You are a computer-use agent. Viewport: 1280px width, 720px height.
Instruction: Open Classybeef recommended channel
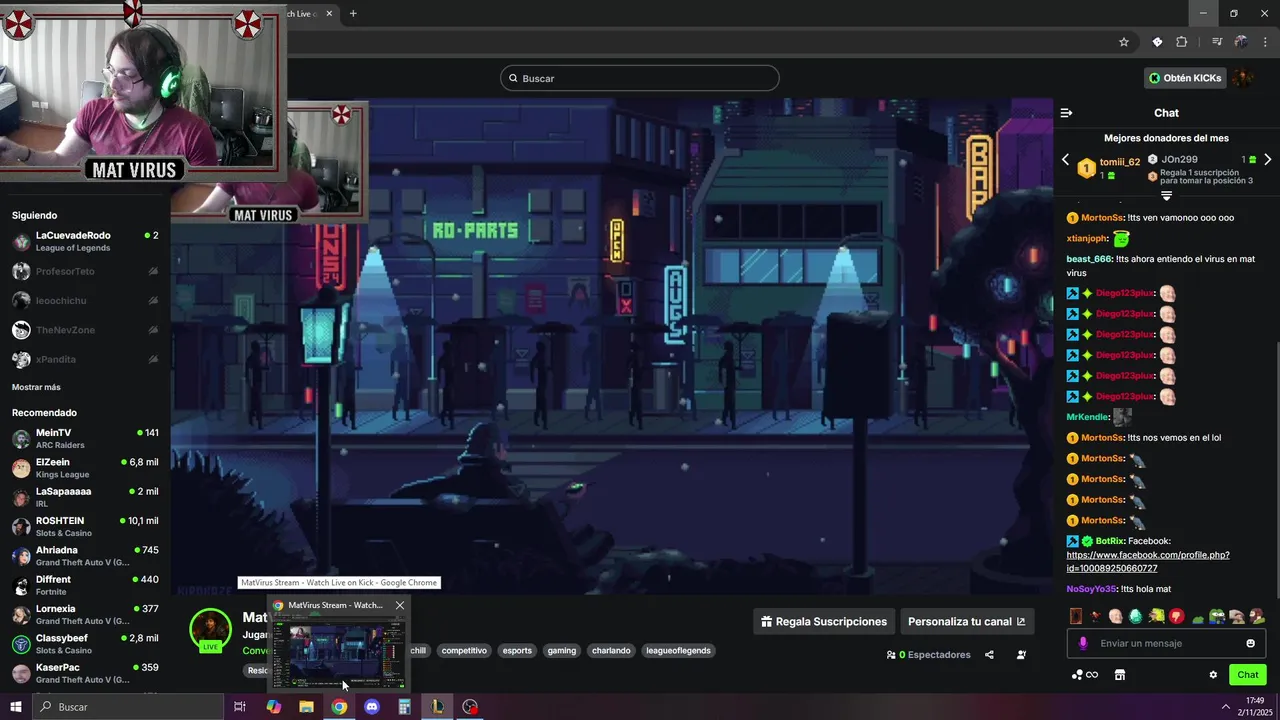click(85, 644)
